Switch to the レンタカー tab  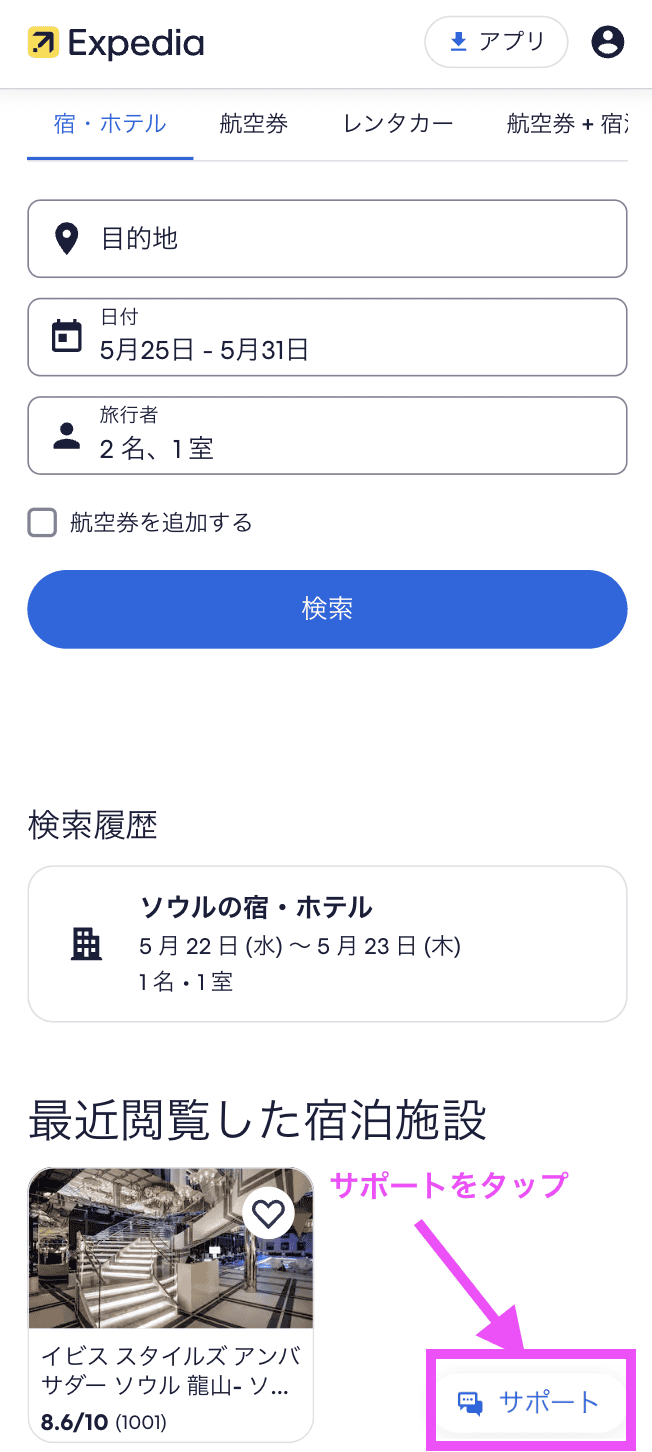396,122
